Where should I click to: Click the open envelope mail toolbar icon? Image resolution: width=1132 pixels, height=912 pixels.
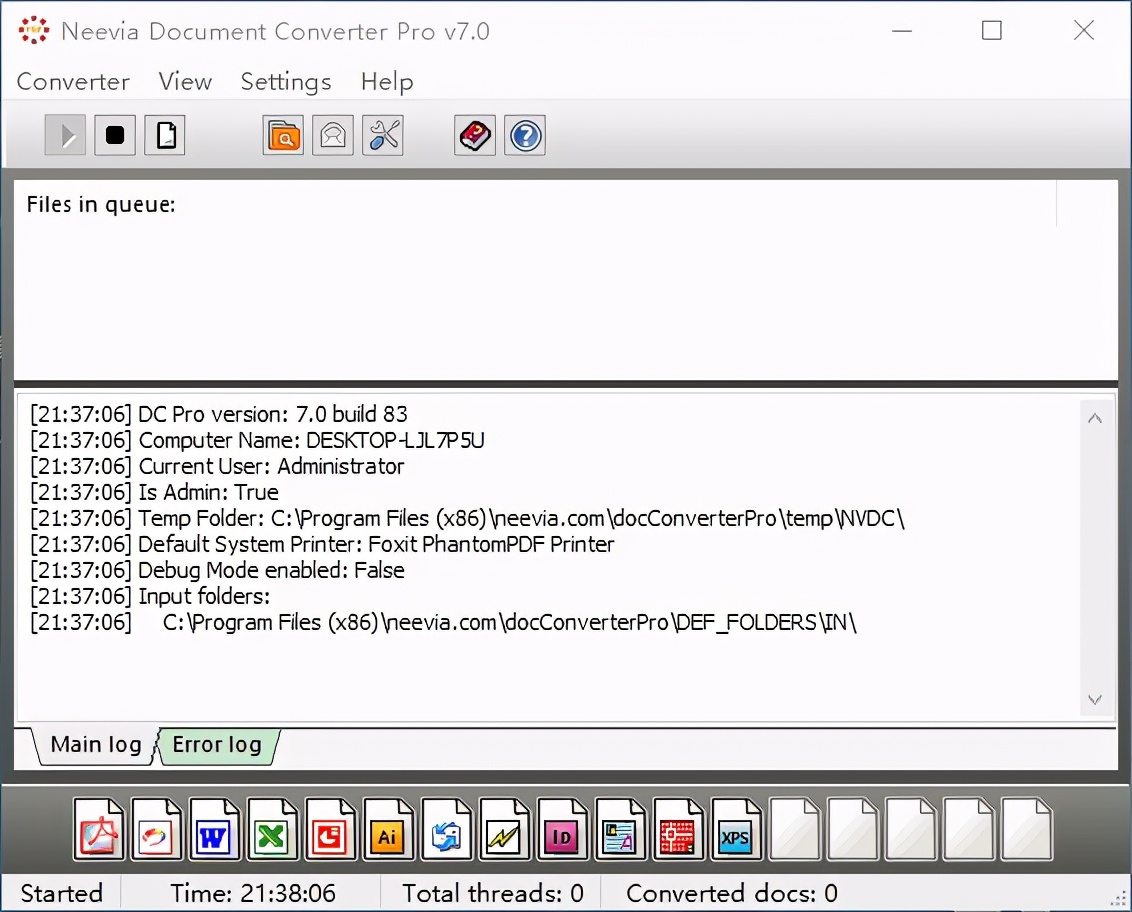333,135
